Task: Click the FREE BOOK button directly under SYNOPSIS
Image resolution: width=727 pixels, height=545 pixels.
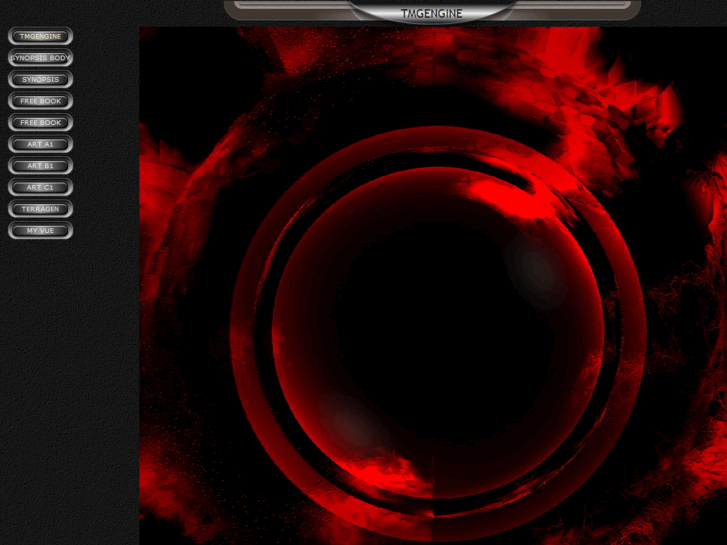Action: (x=40, y=101)
